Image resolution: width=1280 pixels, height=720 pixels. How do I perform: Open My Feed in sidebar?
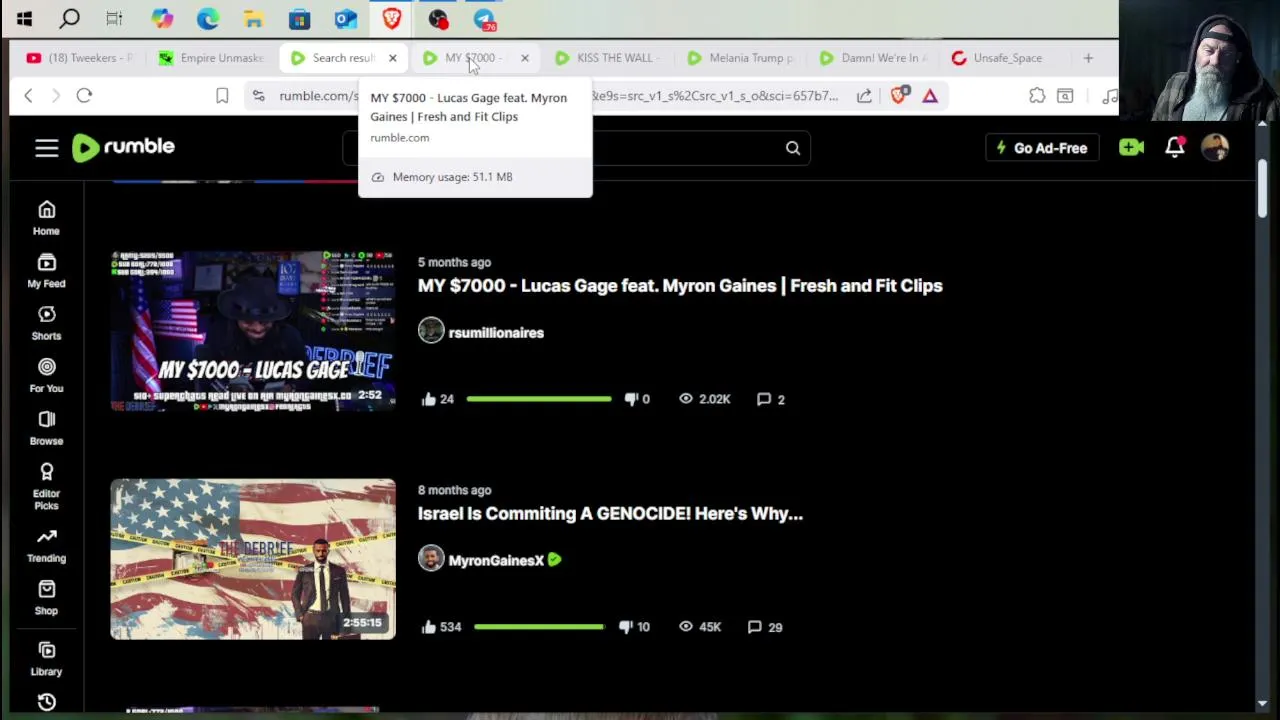46,272
